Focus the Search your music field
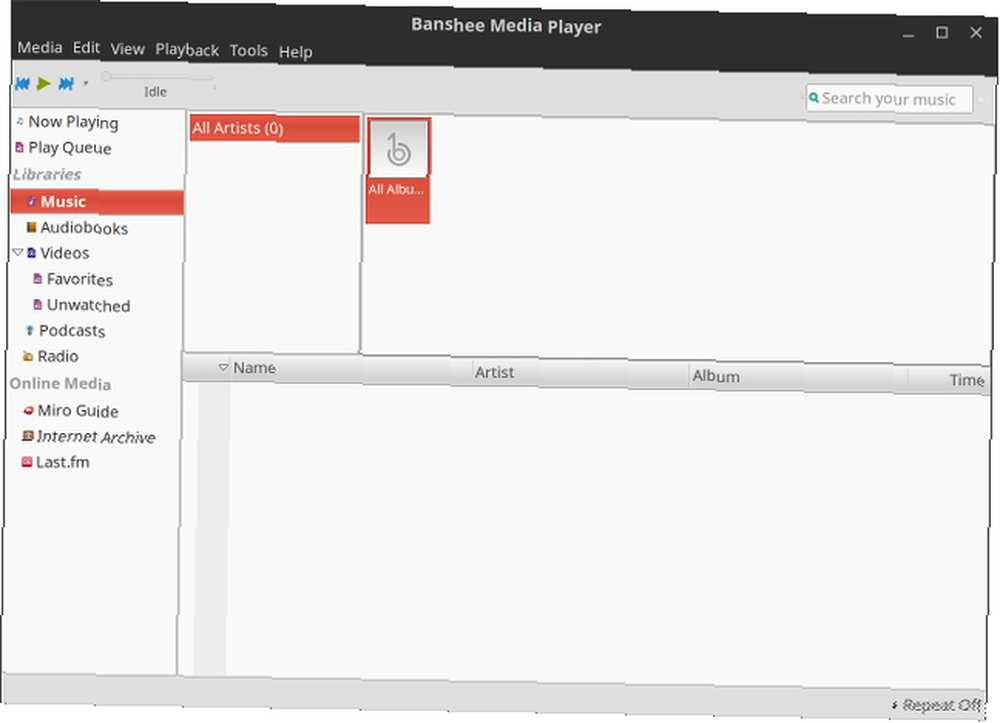1000x723 pixels. (889, 99)
